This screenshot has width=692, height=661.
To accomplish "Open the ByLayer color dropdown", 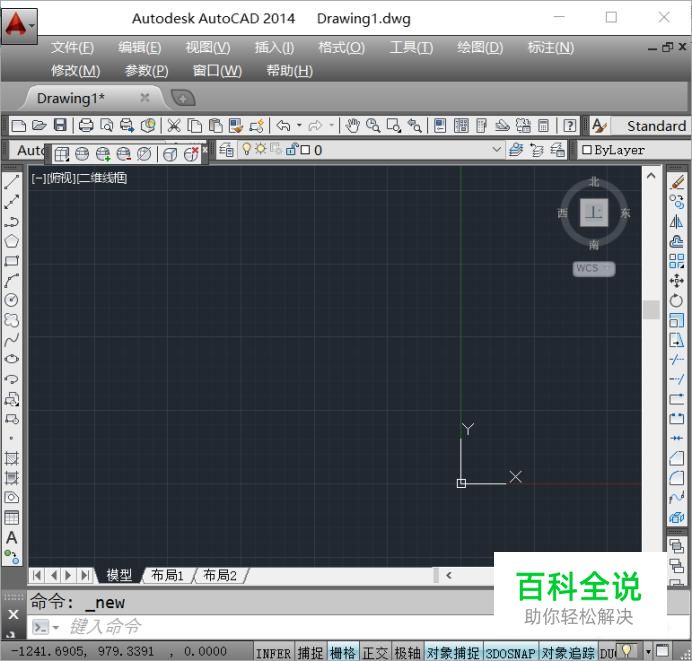I will point(634,150).
